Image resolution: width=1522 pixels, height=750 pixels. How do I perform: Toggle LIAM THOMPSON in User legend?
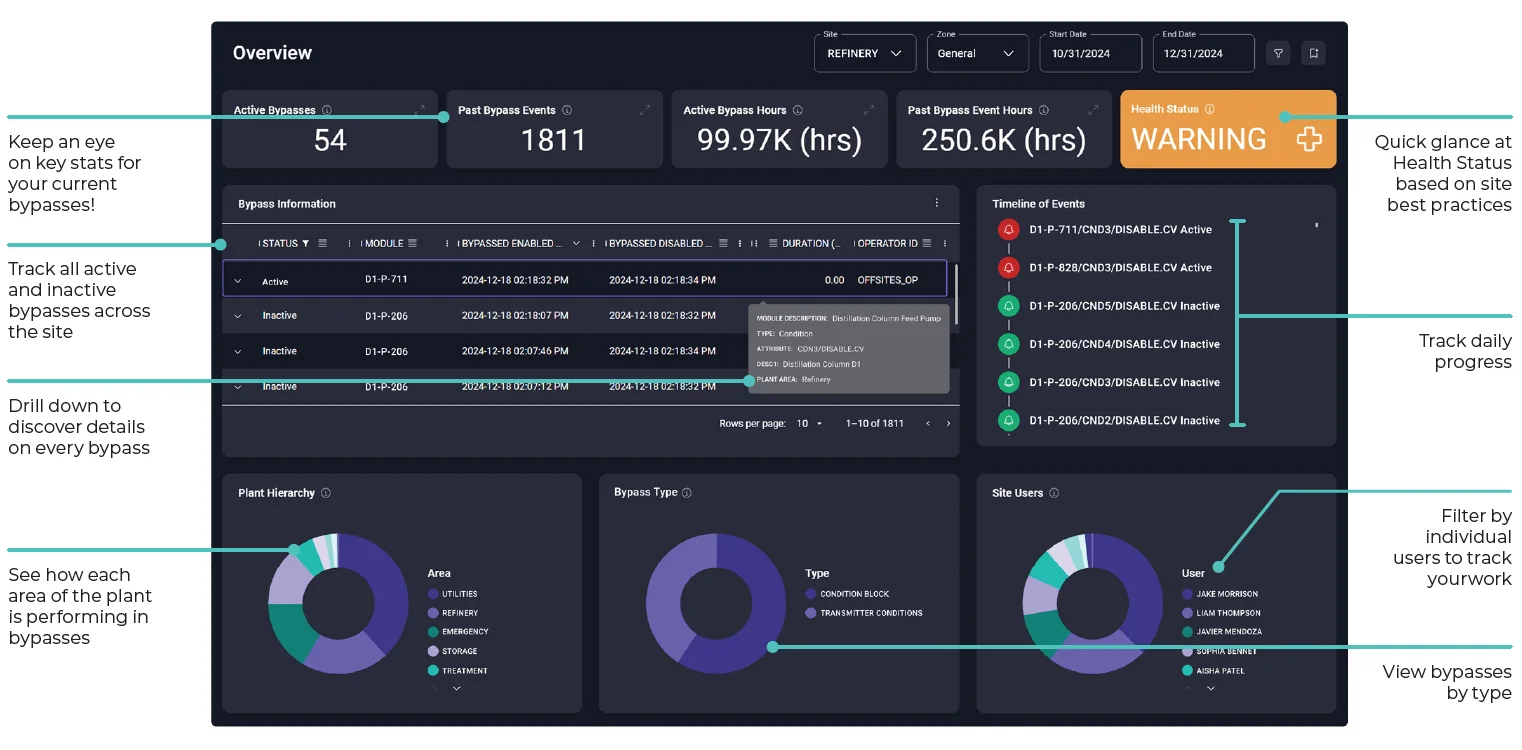pos(1221,613)
